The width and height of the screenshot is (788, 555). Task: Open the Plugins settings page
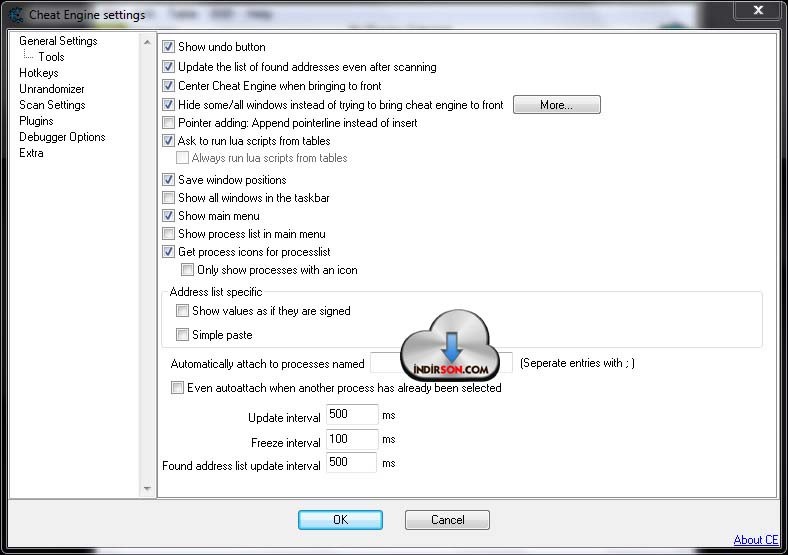(36, 121)
